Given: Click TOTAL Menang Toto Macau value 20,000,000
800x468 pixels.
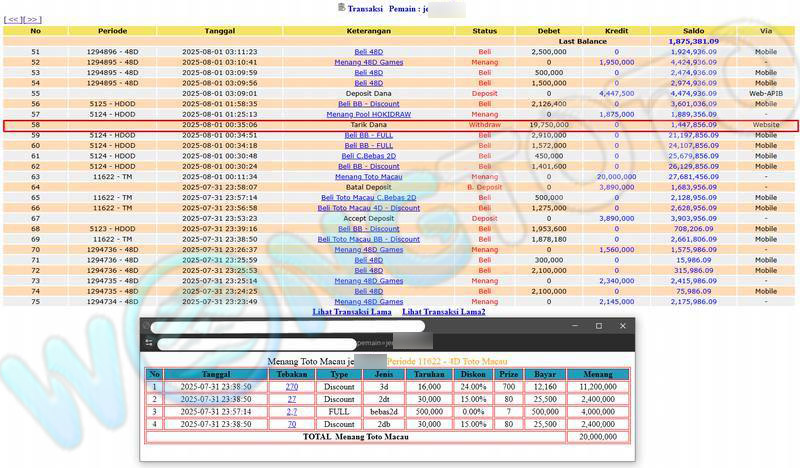Looking at the screenshot, I should pos(598,437).
